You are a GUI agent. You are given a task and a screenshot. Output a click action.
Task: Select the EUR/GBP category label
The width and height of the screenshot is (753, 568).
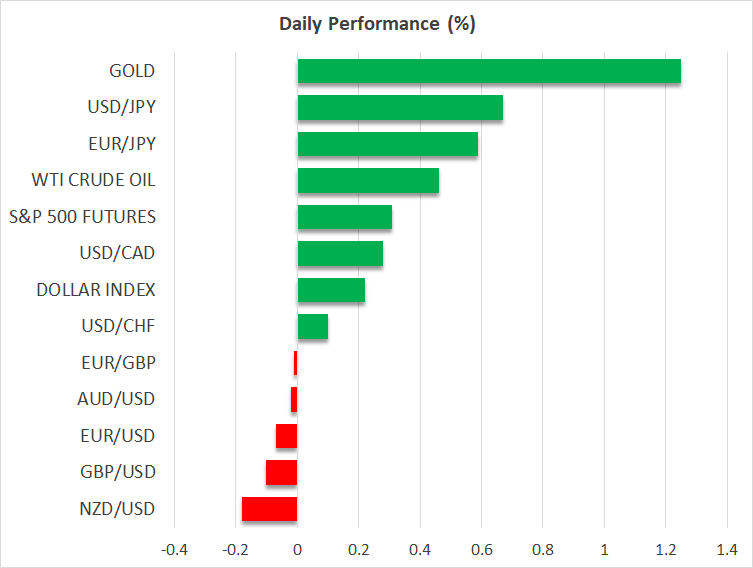pos(117,363)
